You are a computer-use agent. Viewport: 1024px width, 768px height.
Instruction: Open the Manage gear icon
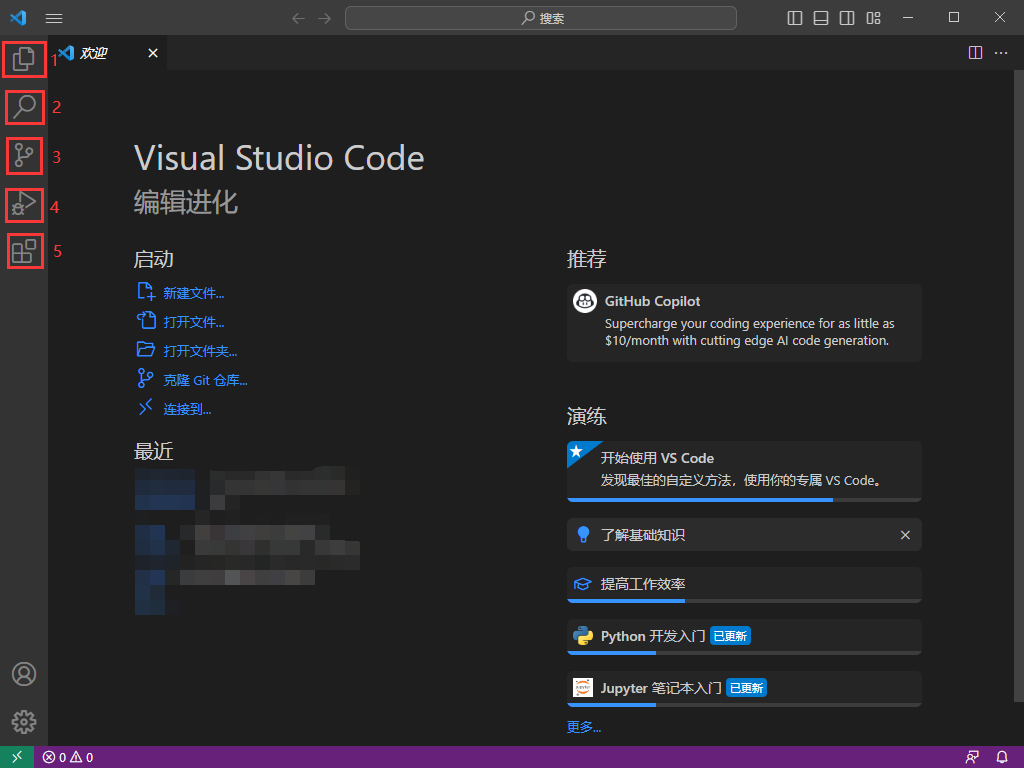click(24, 722)
